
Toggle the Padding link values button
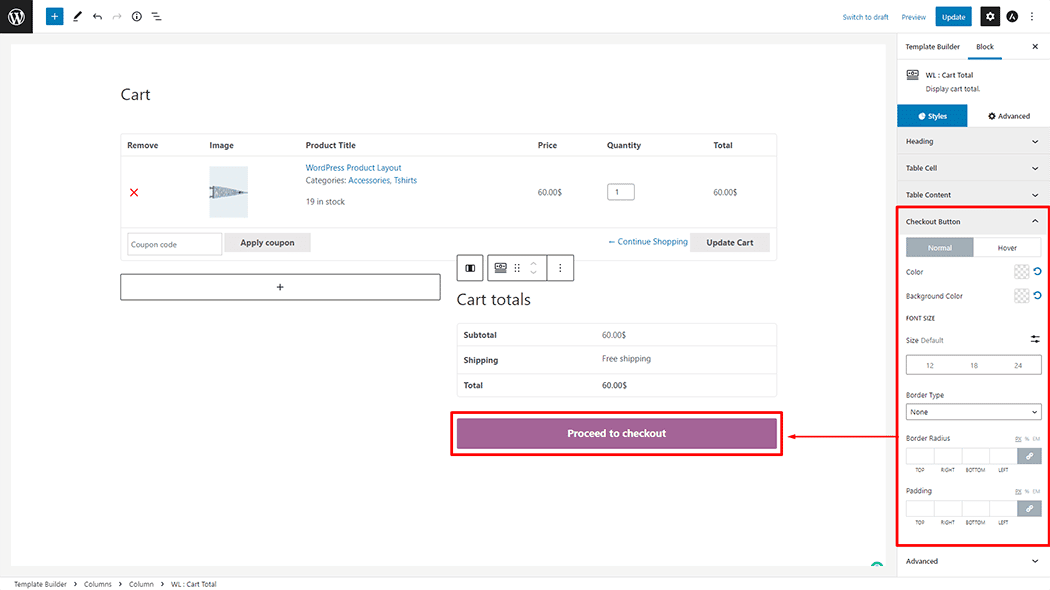pos(1029,509)
